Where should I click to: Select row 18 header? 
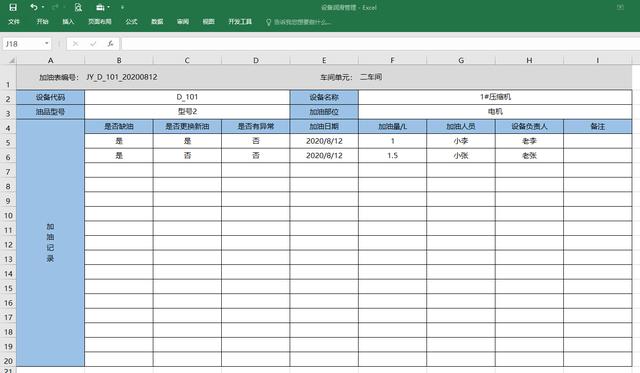[8, 331]
